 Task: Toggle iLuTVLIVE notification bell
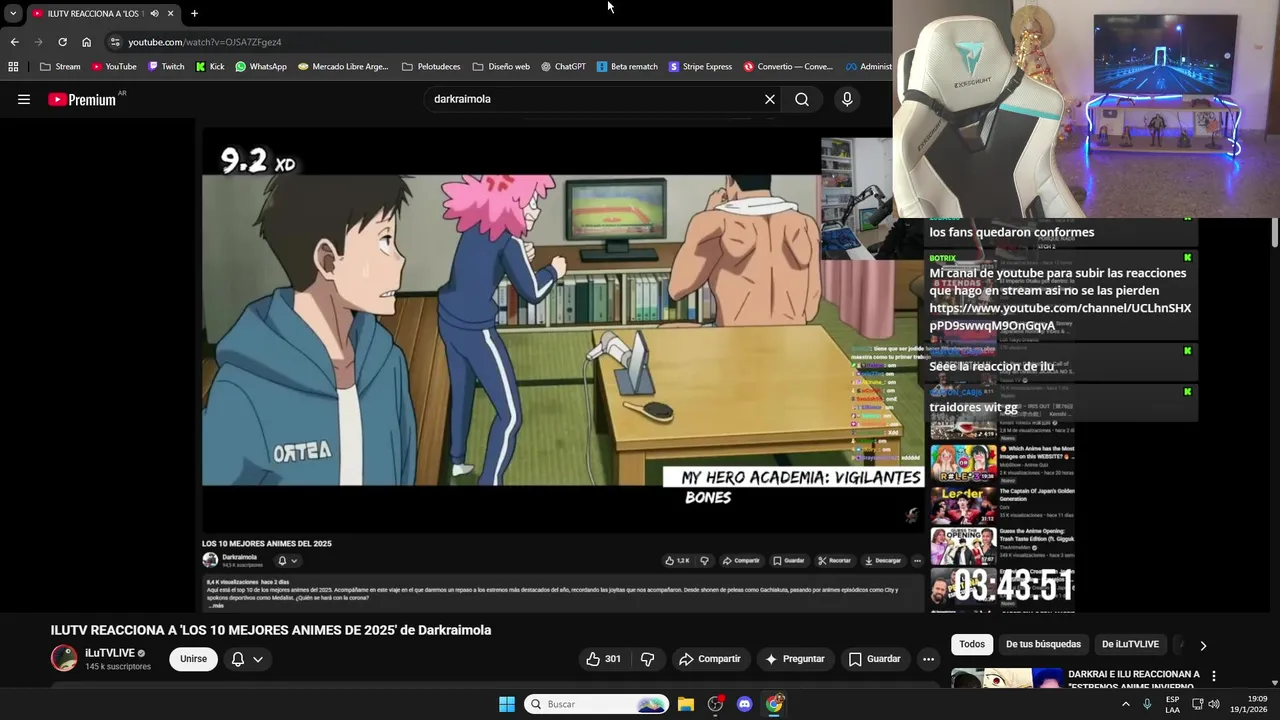tap(238, 659)
